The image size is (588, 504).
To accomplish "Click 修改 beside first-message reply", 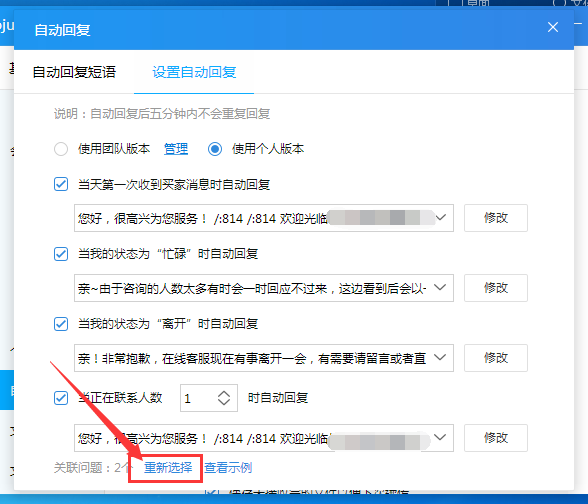I will click(496, 218).
